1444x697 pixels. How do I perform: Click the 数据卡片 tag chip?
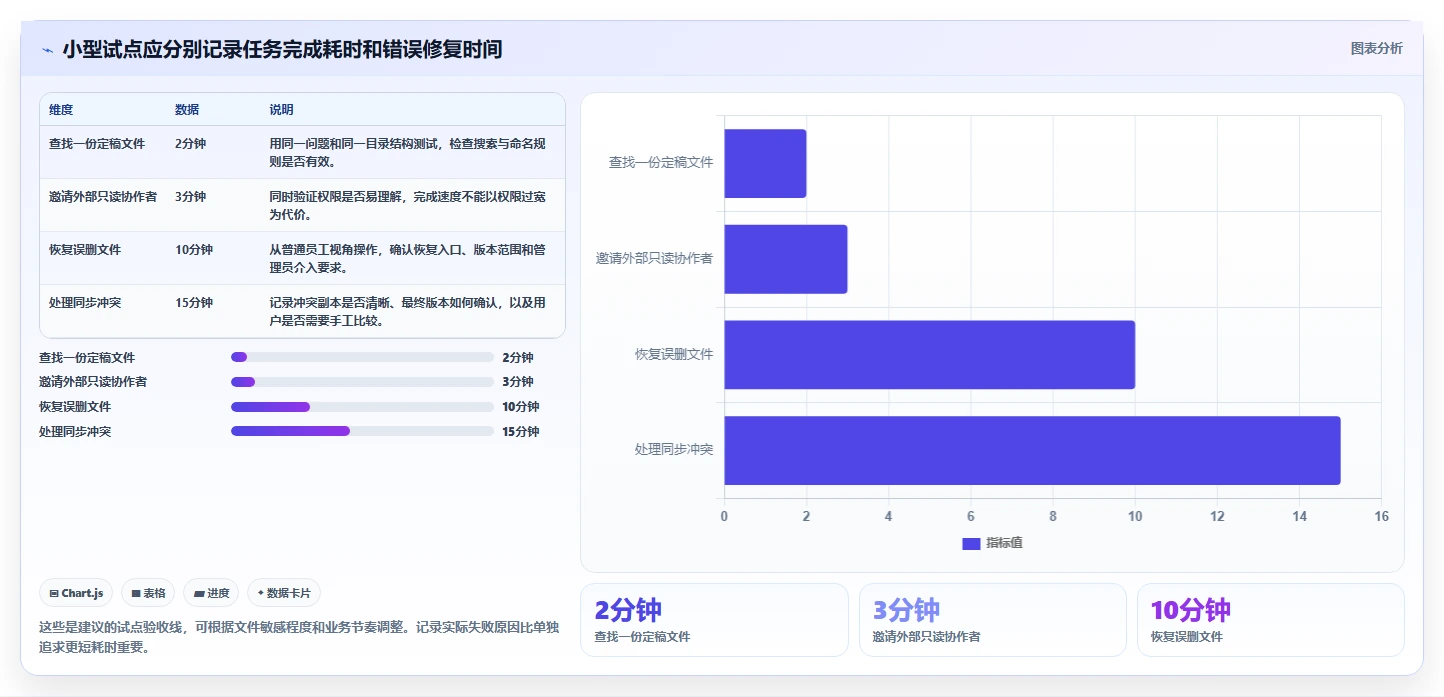tap(284, 593)
